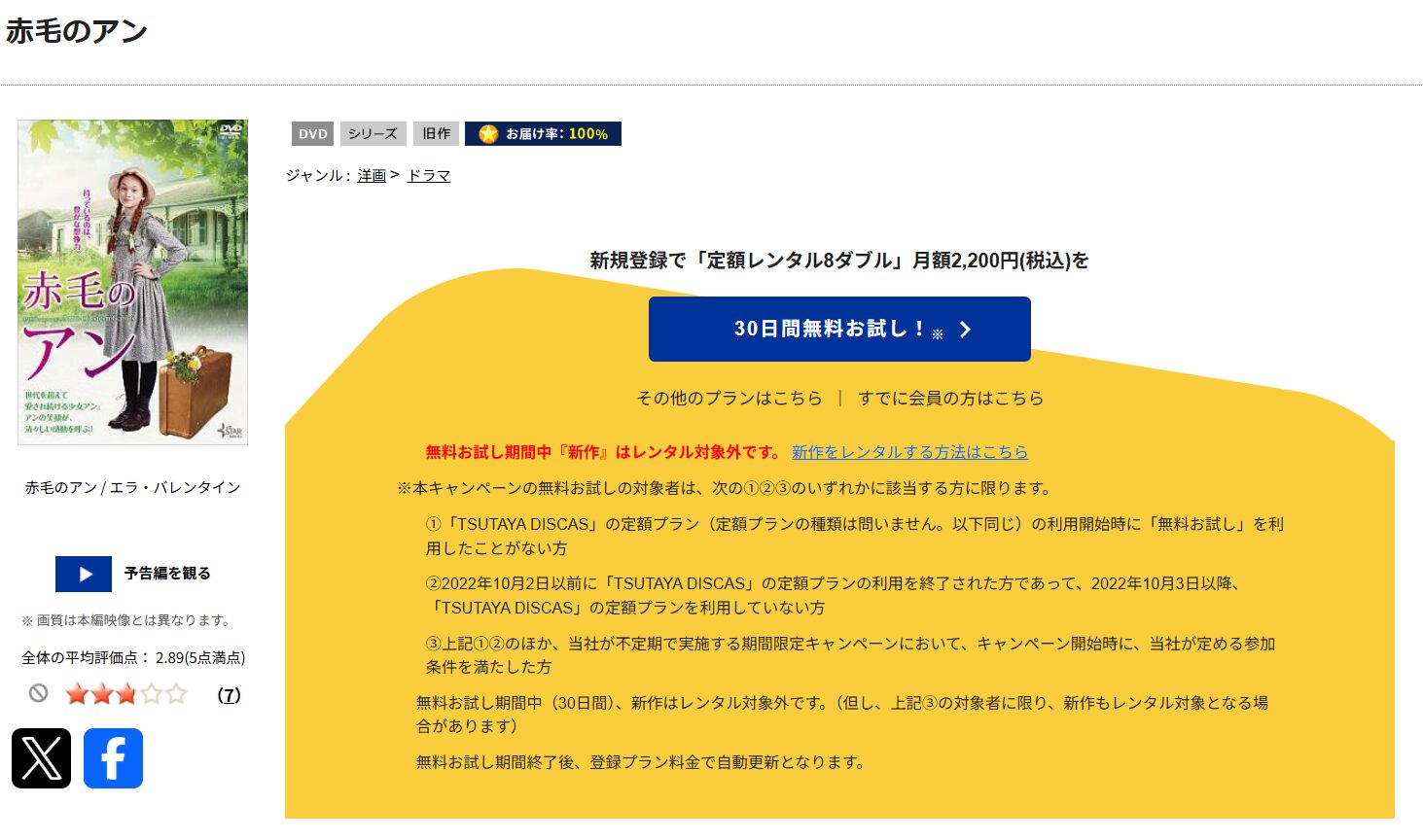The image size is (1423, 840).
Task: Start the 30日間無料お試し button
Action: coord(839,329)
